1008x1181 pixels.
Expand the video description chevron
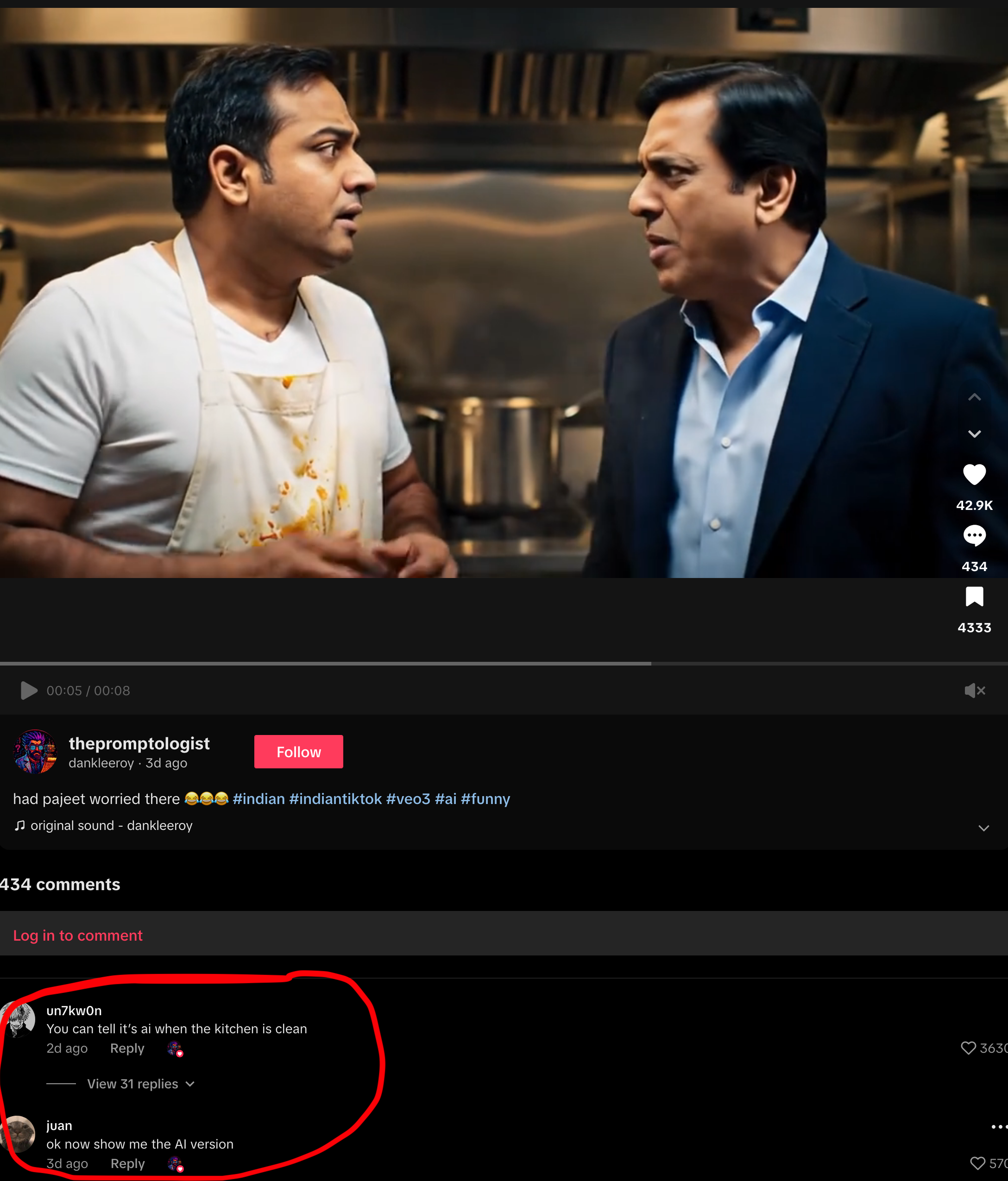(x=983, y=828)
